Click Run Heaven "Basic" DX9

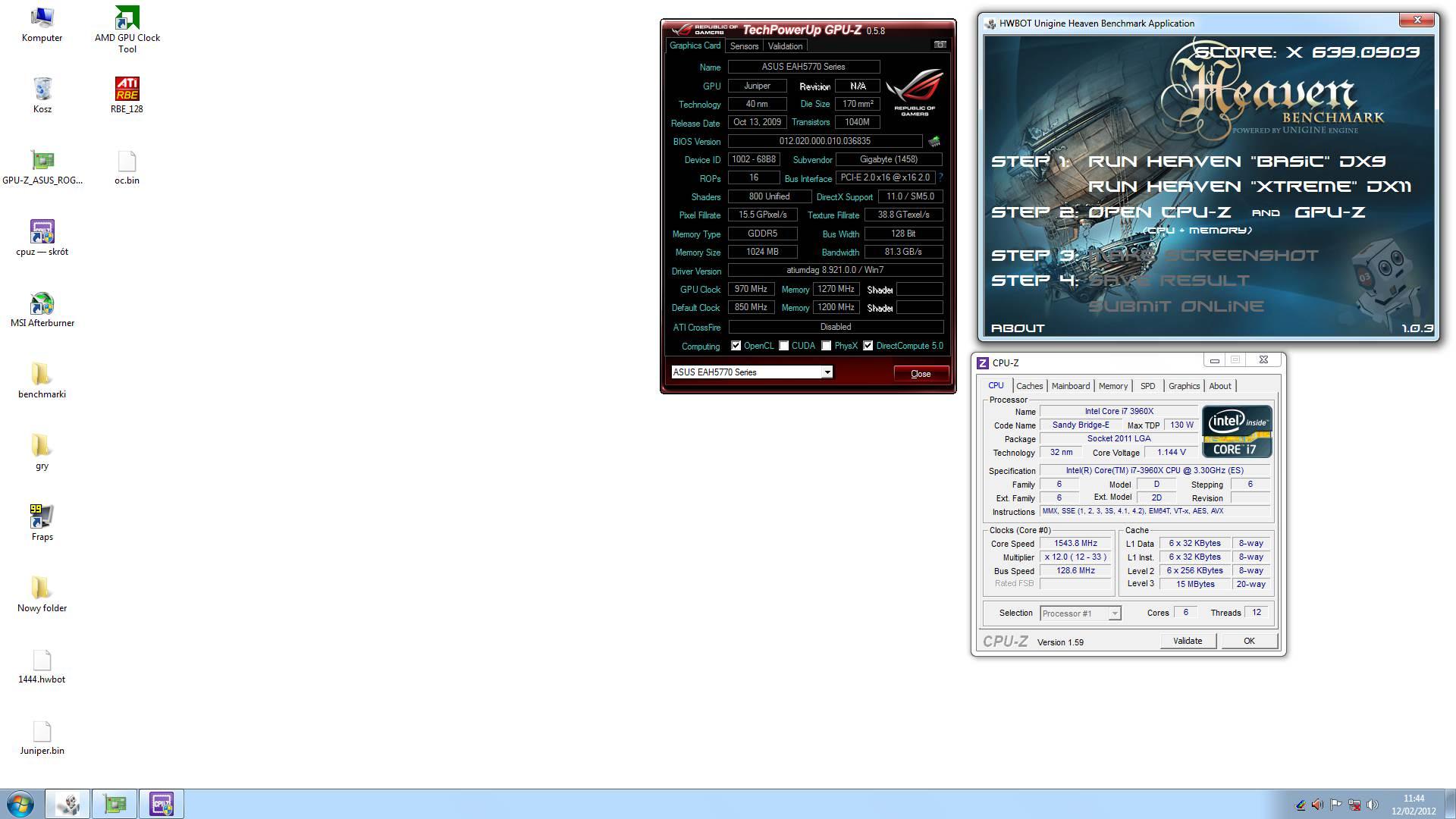[1236, 162]
